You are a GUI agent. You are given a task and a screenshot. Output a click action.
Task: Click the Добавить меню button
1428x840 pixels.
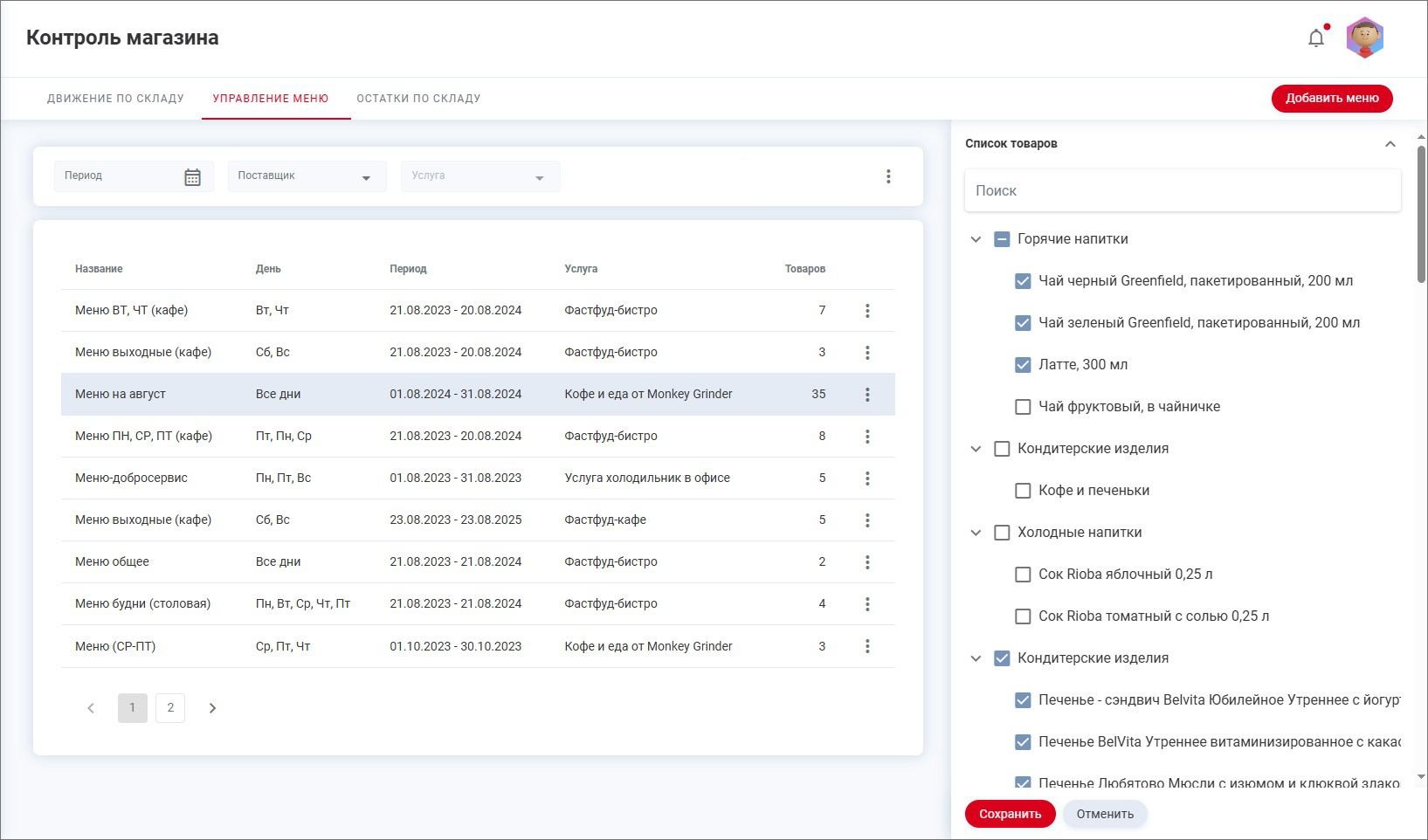(x=1331, y=99)
